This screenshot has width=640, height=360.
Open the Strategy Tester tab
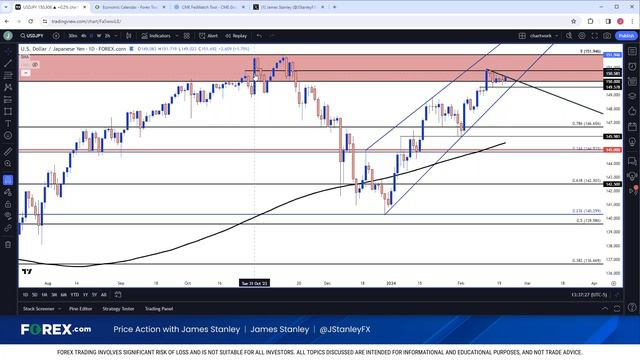pyautogui.click(x=118, y=309)
